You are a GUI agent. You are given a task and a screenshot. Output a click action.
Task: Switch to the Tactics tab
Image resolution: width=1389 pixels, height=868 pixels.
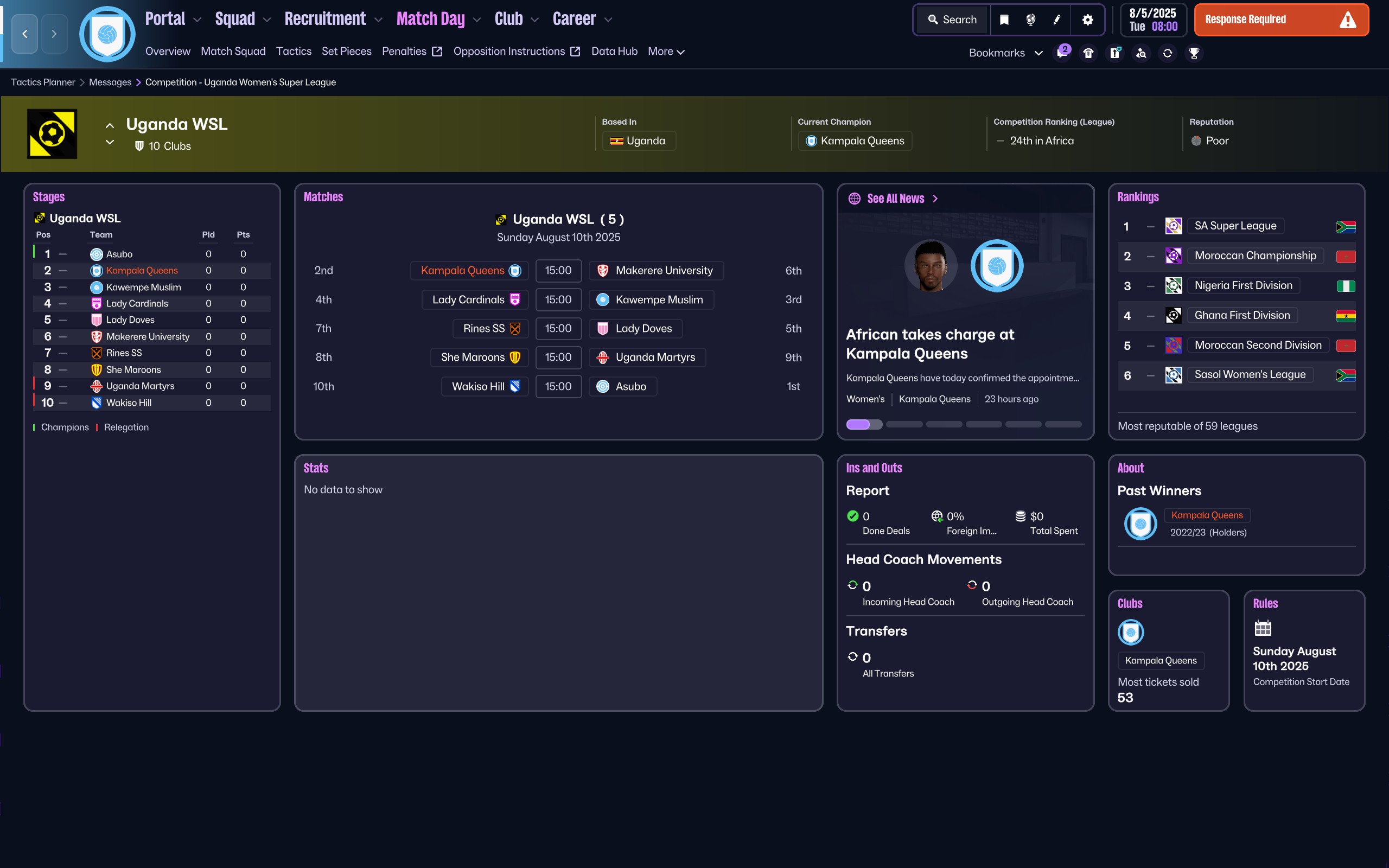tap(294, 52)
